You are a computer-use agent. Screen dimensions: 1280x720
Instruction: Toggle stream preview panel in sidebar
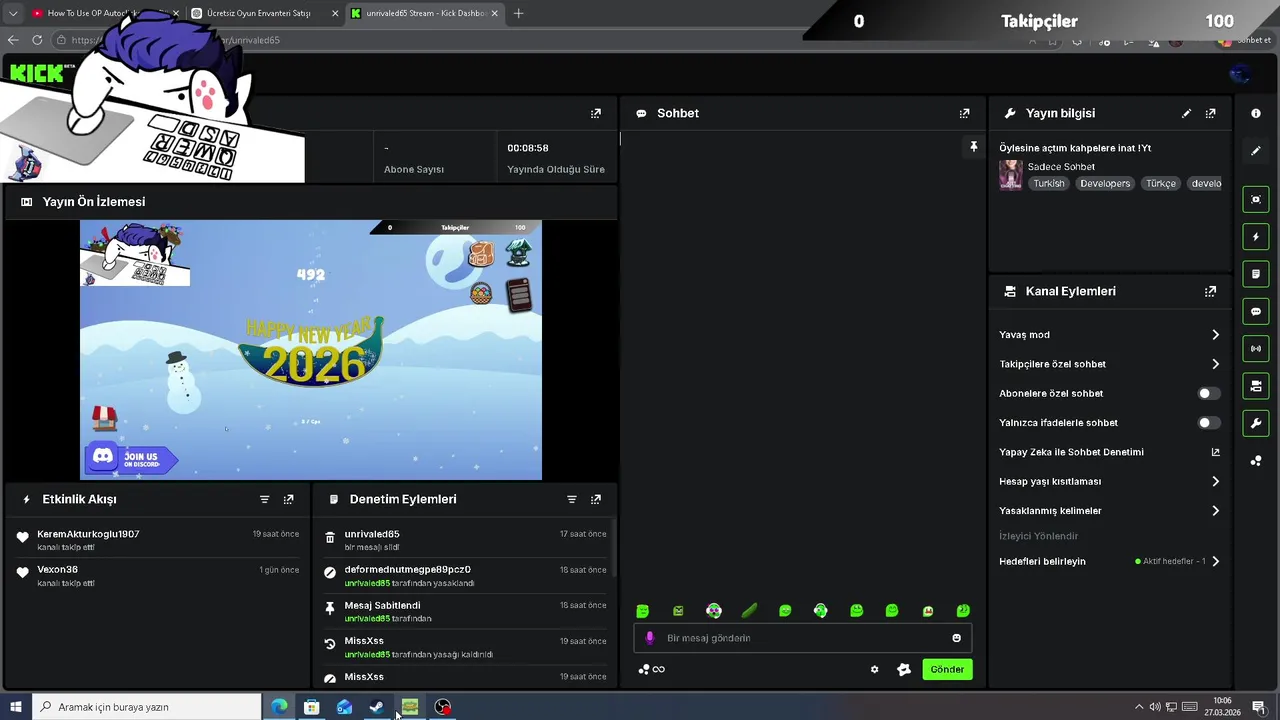coord(1256,199)
